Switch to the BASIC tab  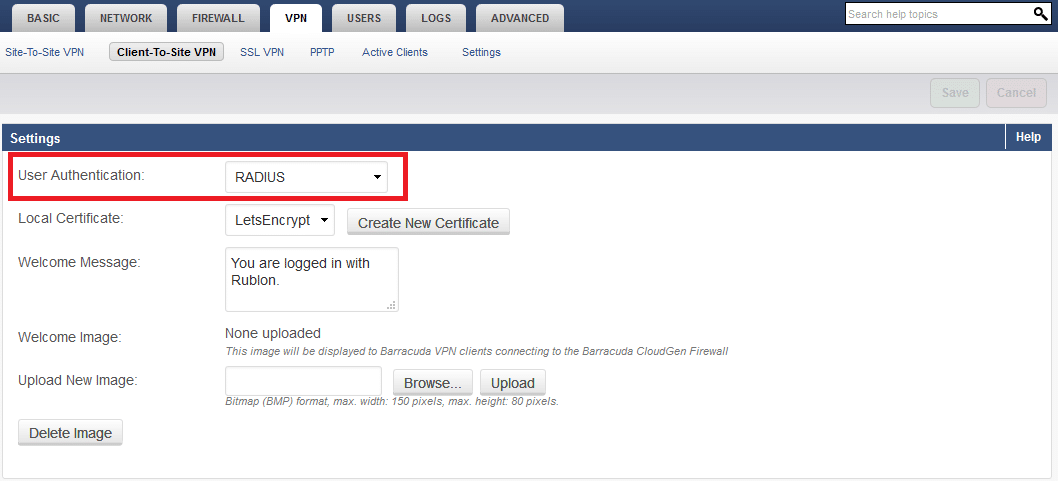pos(43,18)
